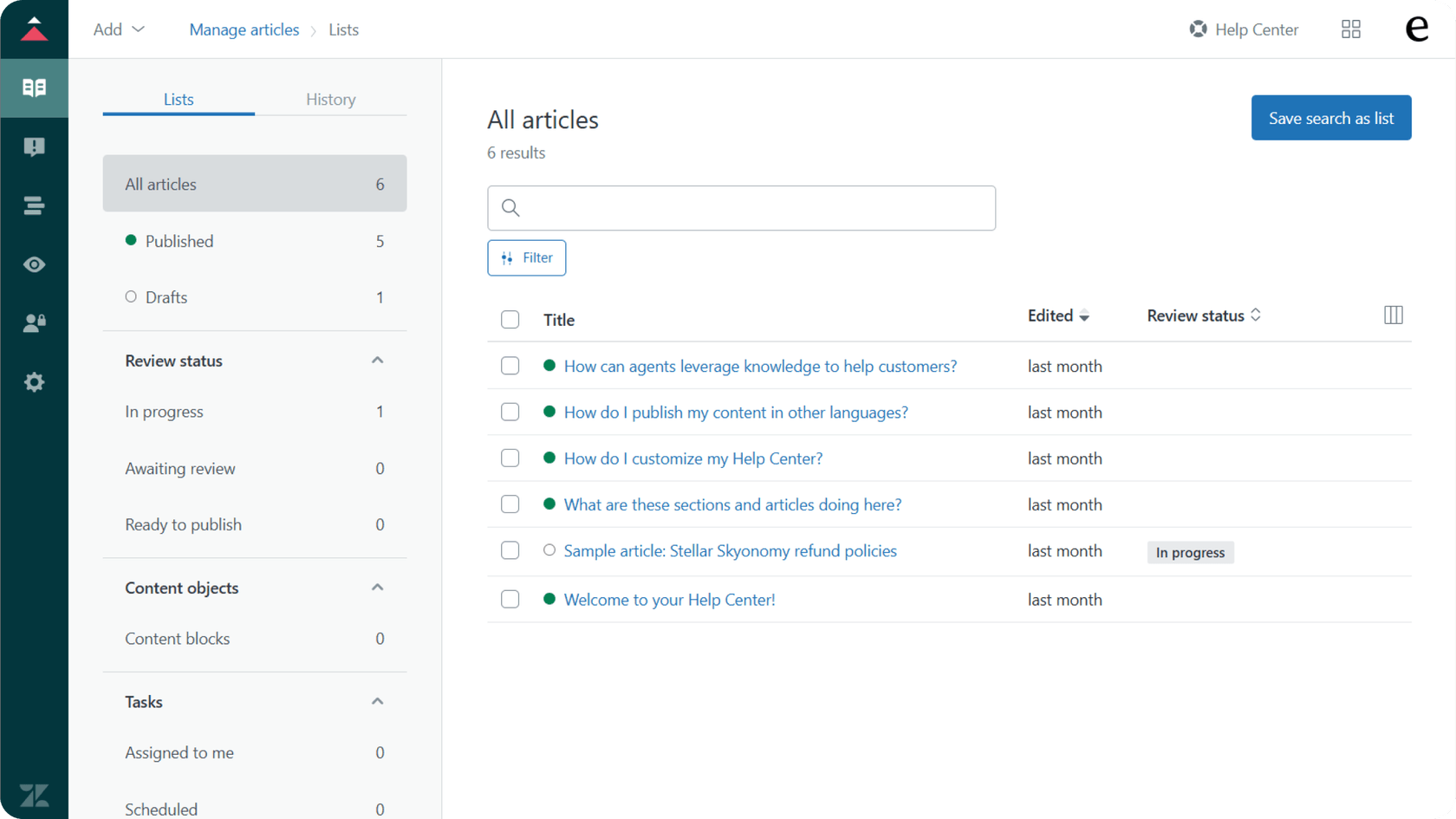This screenshot has width=1456, height=819.
Task: Open the Guide settings gear icon
Action: point(35,382)
